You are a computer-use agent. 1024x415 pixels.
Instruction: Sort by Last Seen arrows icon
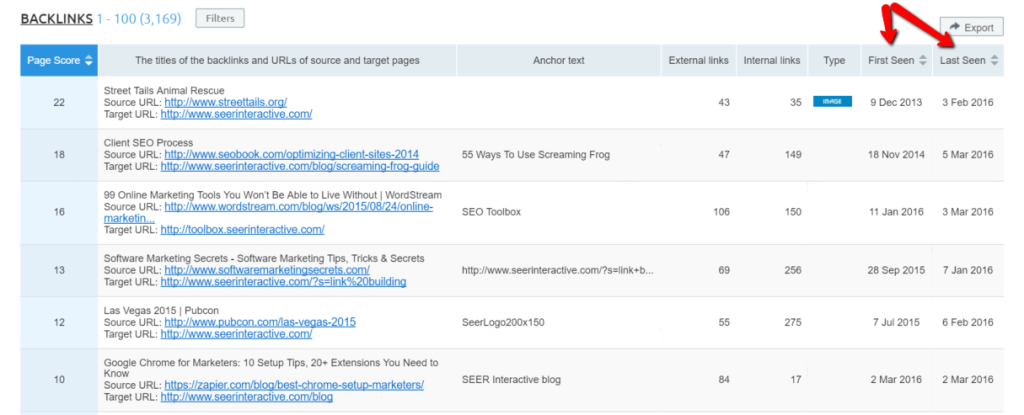994,61
